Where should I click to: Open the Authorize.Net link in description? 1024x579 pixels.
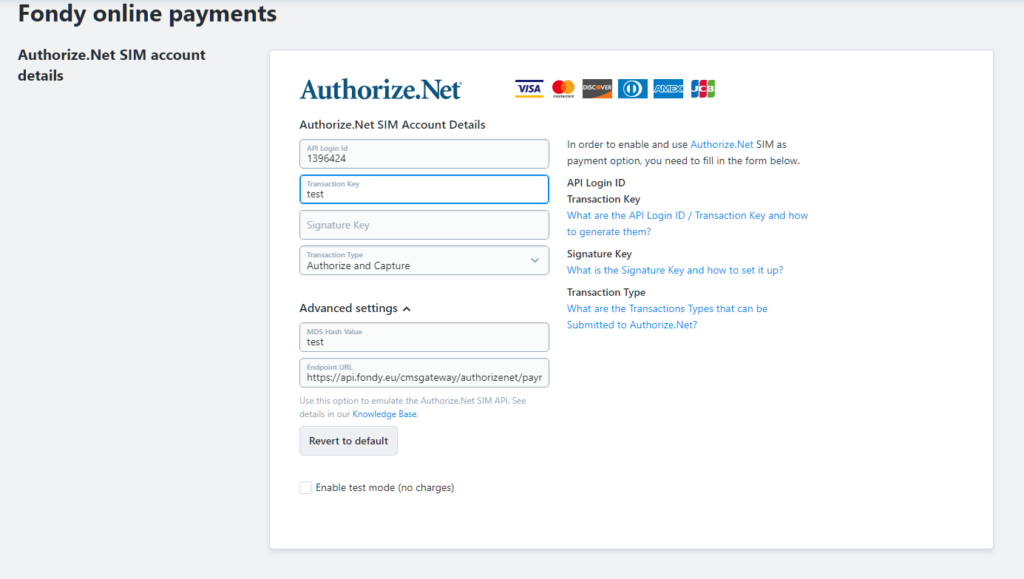(x=722, y=144)
